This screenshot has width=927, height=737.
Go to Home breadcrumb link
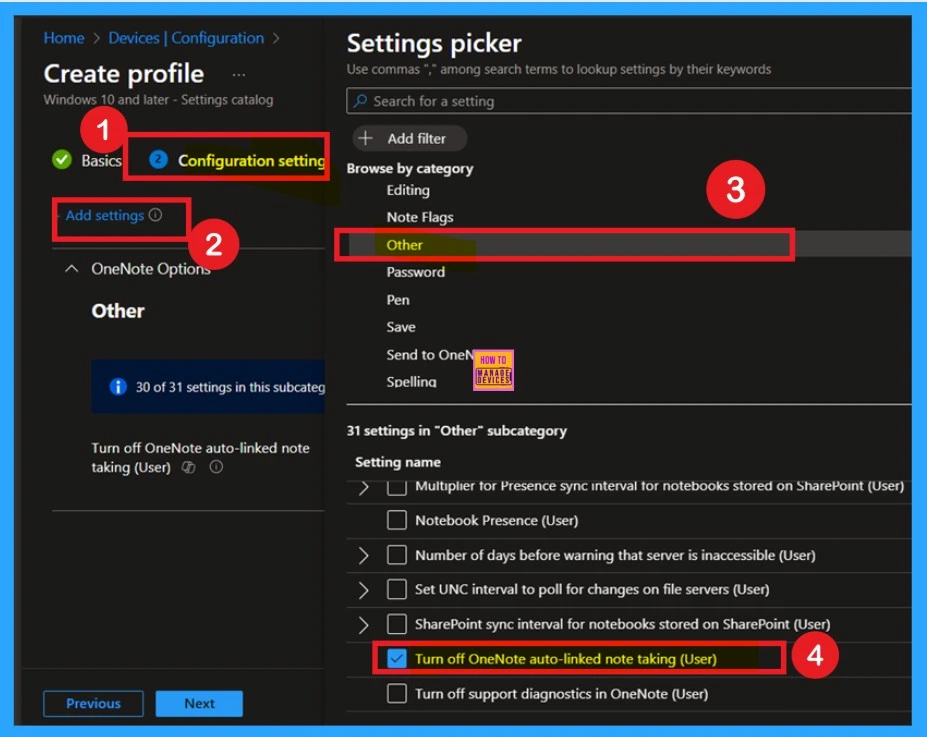(x=64, y=38)
